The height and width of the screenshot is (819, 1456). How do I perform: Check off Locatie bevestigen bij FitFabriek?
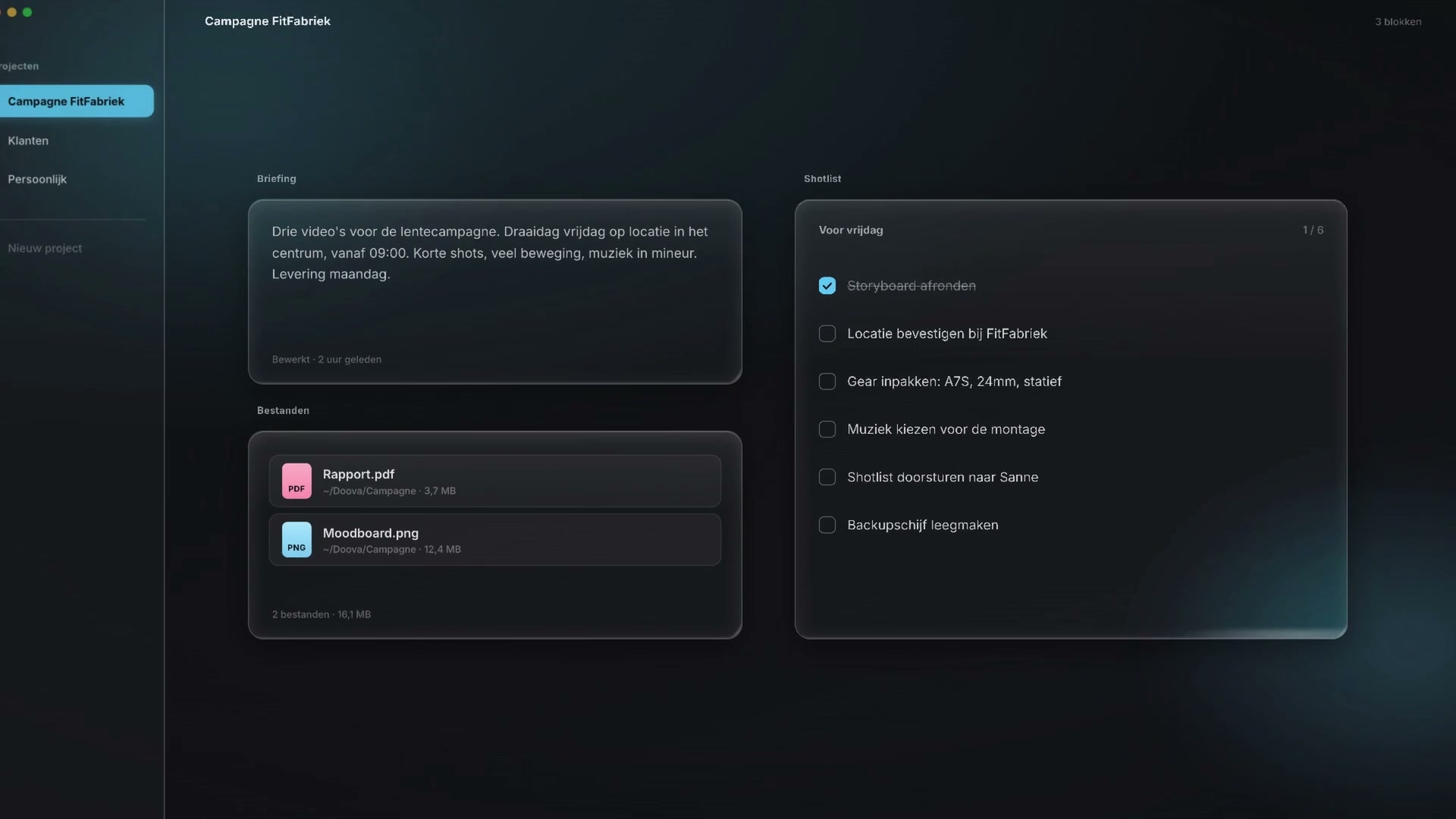(827, 334)
